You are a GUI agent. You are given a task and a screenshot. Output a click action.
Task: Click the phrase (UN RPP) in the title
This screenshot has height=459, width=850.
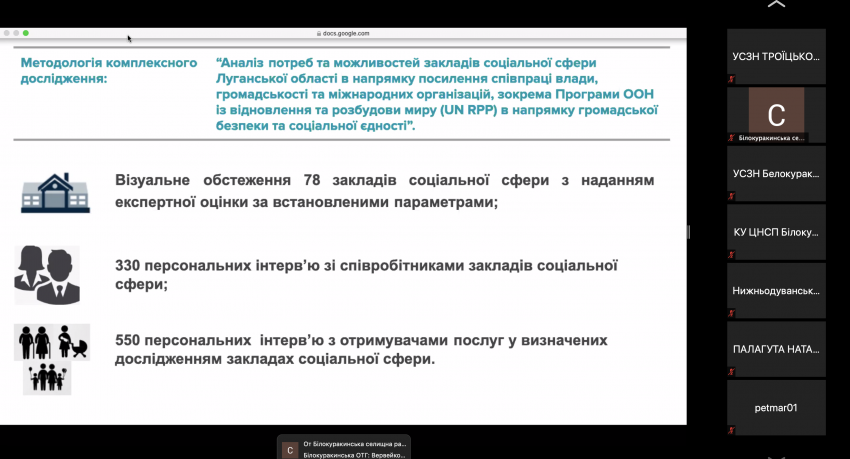(470, 110)
